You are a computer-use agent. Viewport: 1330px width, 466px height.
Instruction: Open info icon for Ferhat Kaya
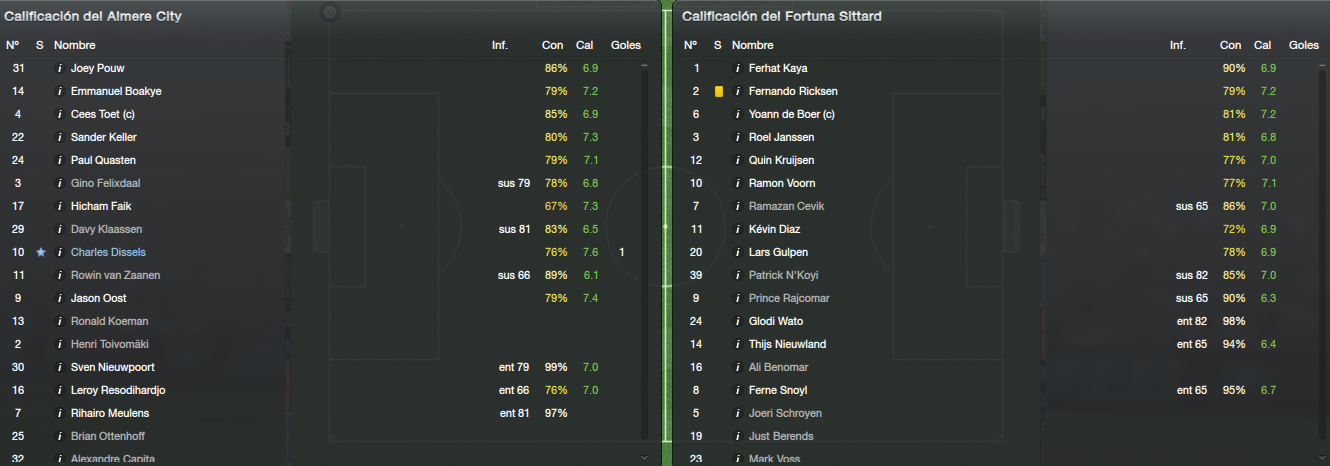pos(737,68)
